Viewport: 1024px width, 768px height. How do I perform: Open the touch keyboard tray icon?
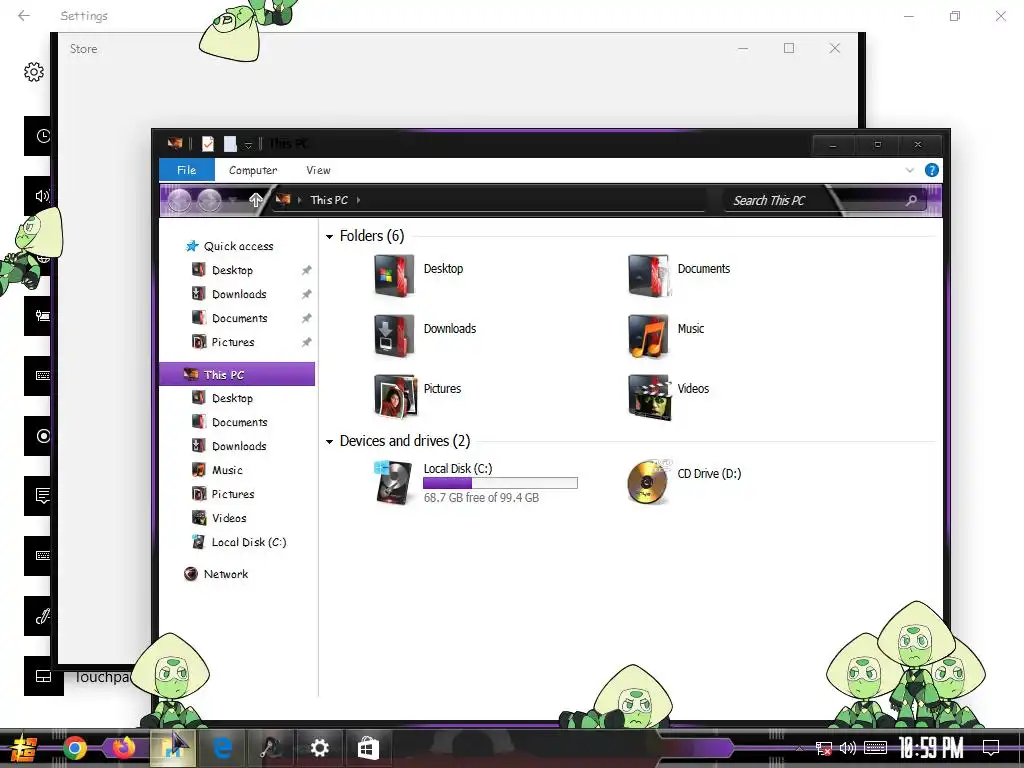point(875,748)
